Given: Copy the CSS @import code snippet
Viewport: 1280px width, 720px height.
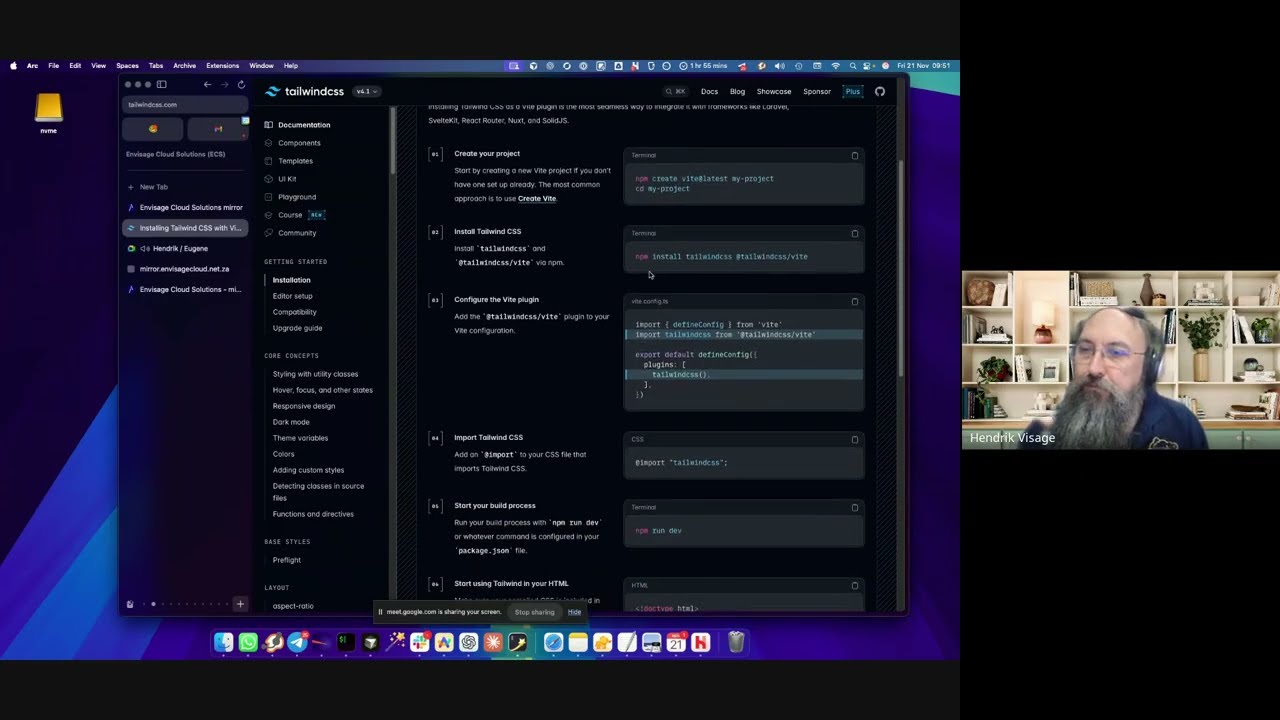Looking at the screenshot, I should tap(855, 439).
